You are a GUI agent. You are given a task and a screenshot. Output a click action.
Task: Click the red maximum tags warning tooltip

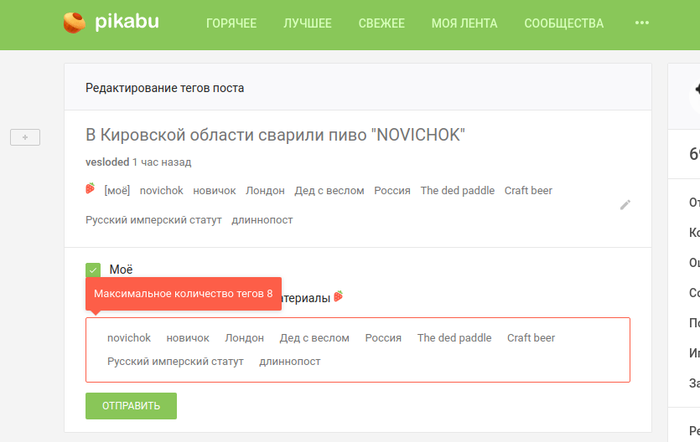point(183,294)
